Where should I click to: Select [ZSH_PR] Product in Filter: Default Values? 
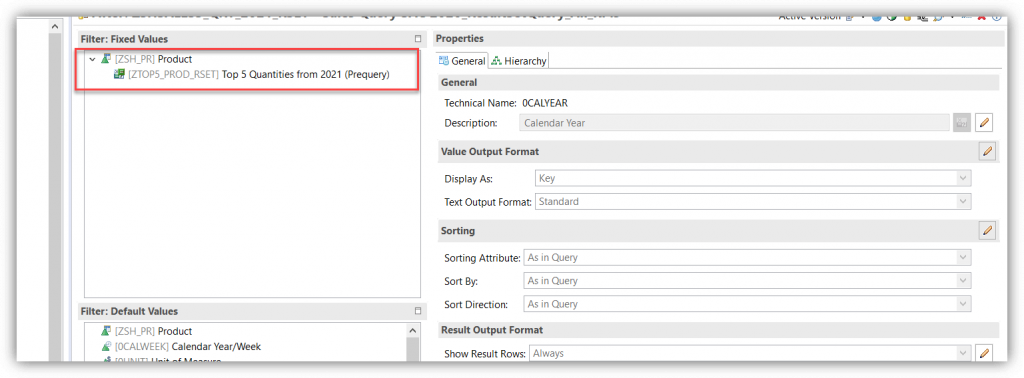(x=146, y=331)
